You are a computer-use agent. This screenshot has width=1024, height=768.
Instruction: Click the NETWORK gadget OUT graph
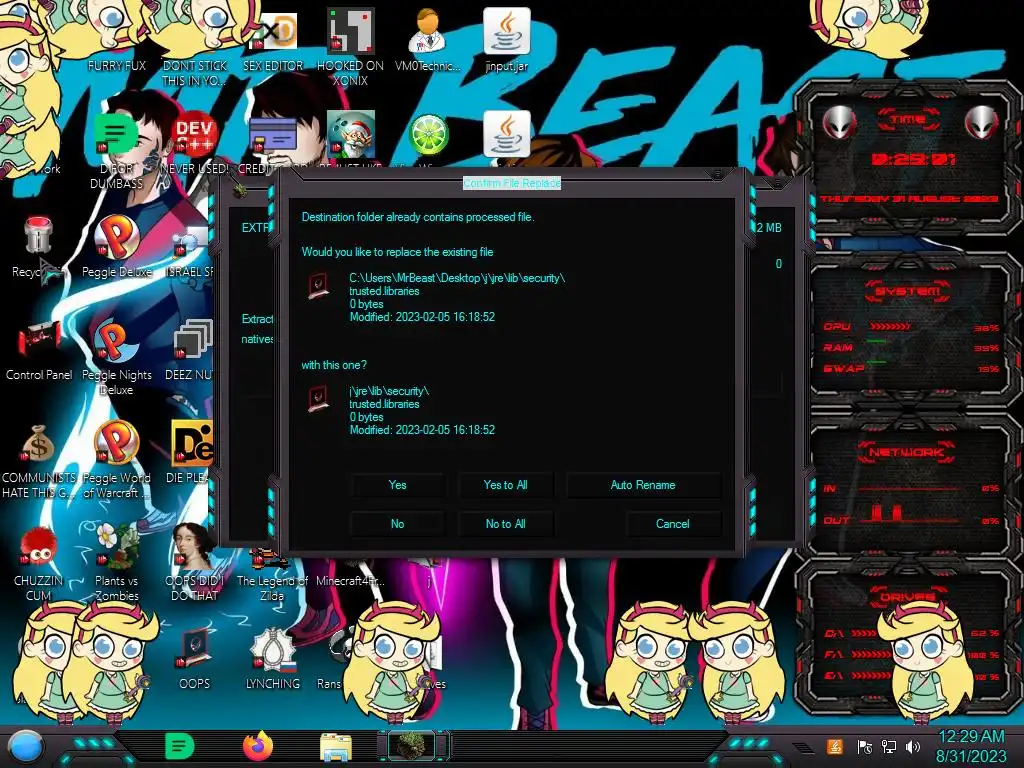(909, 513)
